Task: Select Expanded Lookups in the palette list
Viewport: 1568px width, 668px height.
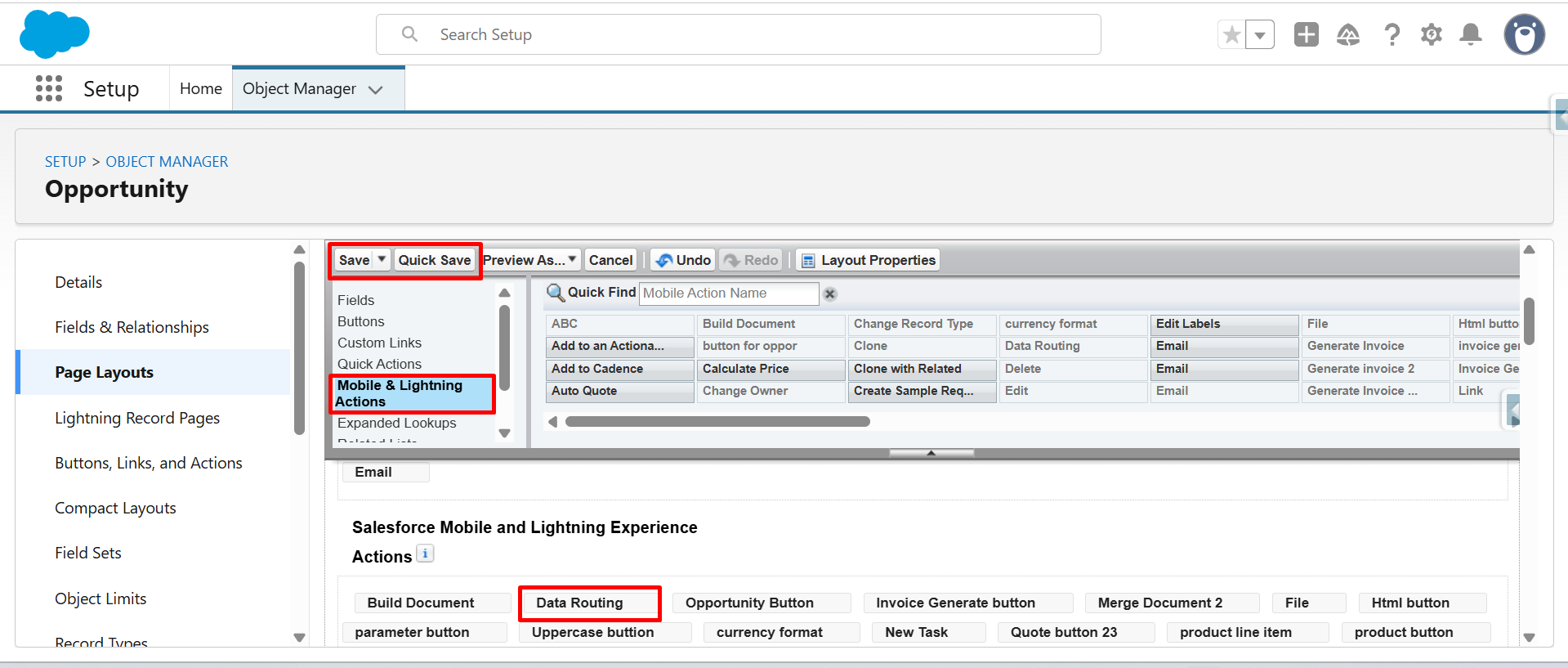Action: [396, 423]
